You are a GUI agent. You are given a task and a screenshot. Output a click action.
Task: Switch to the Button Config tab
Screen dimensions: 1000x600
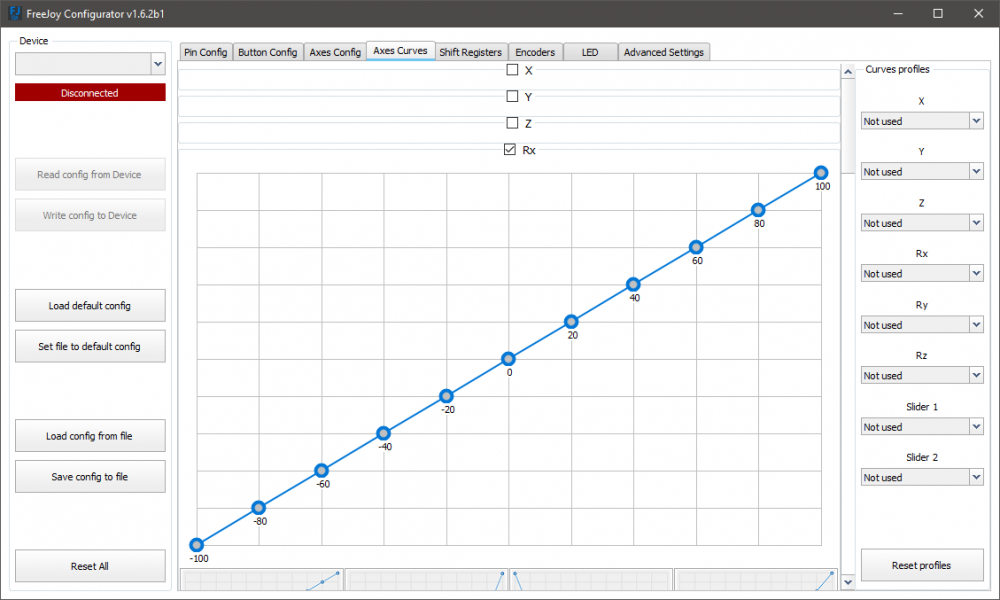pos(268,52)
